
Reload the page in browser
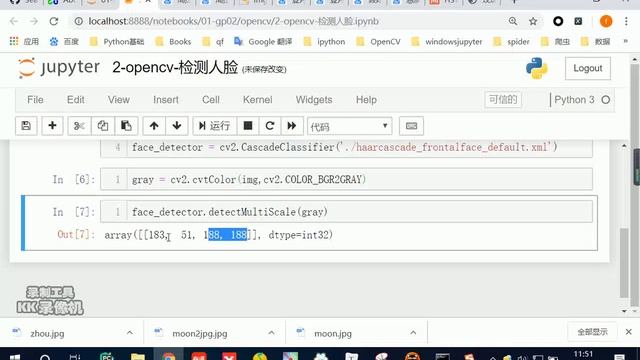(x=54, y=21)
